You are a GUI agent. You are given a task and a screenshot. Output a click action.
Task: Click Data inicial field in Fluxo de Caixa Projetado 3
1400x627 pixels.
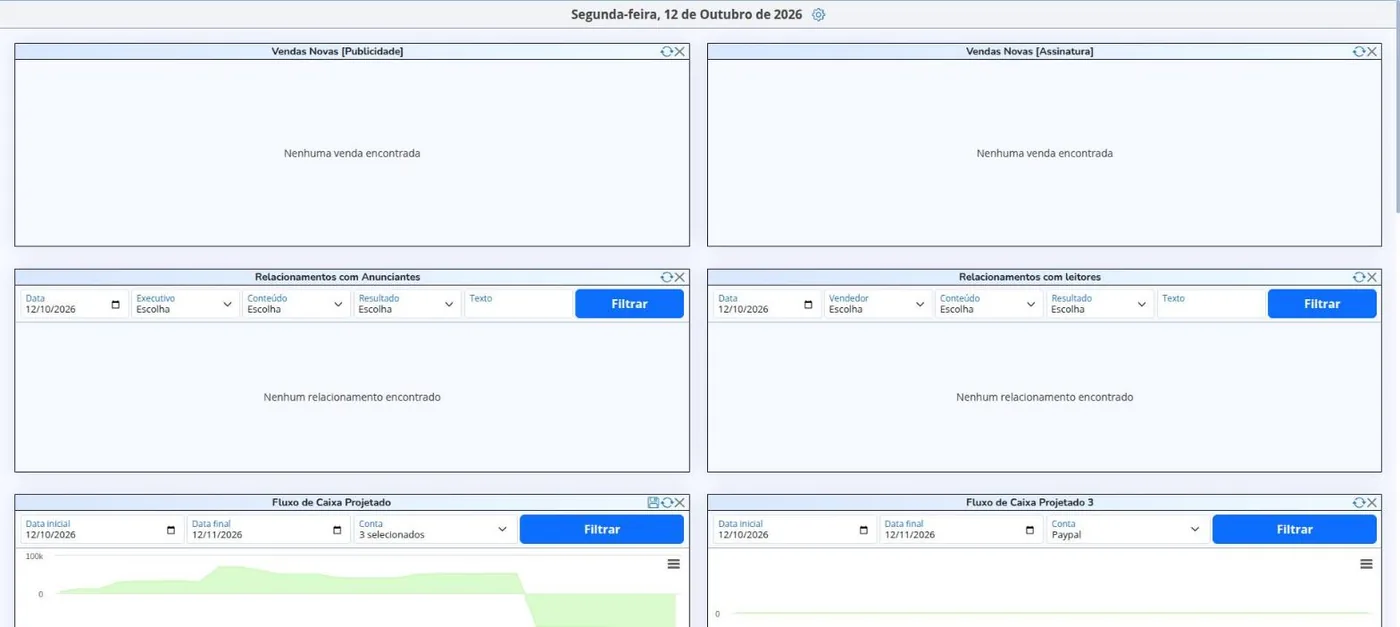pos(794,529)
